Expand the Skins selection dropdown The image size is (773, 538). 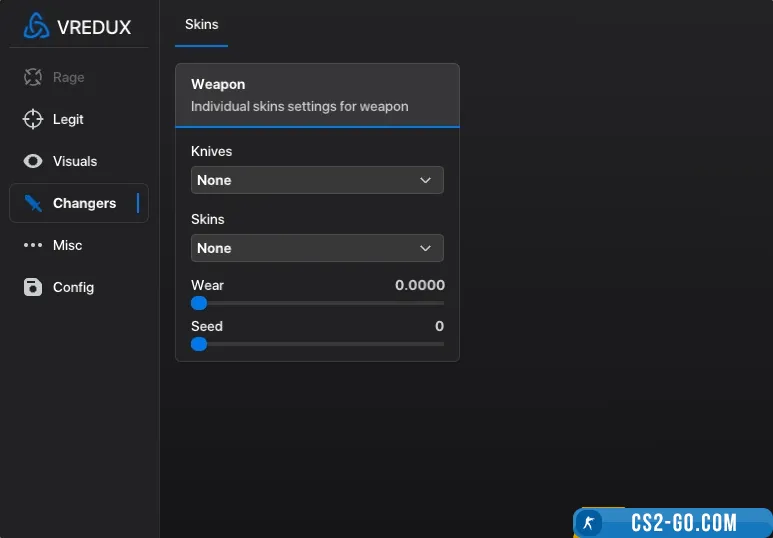click(316, 248)
